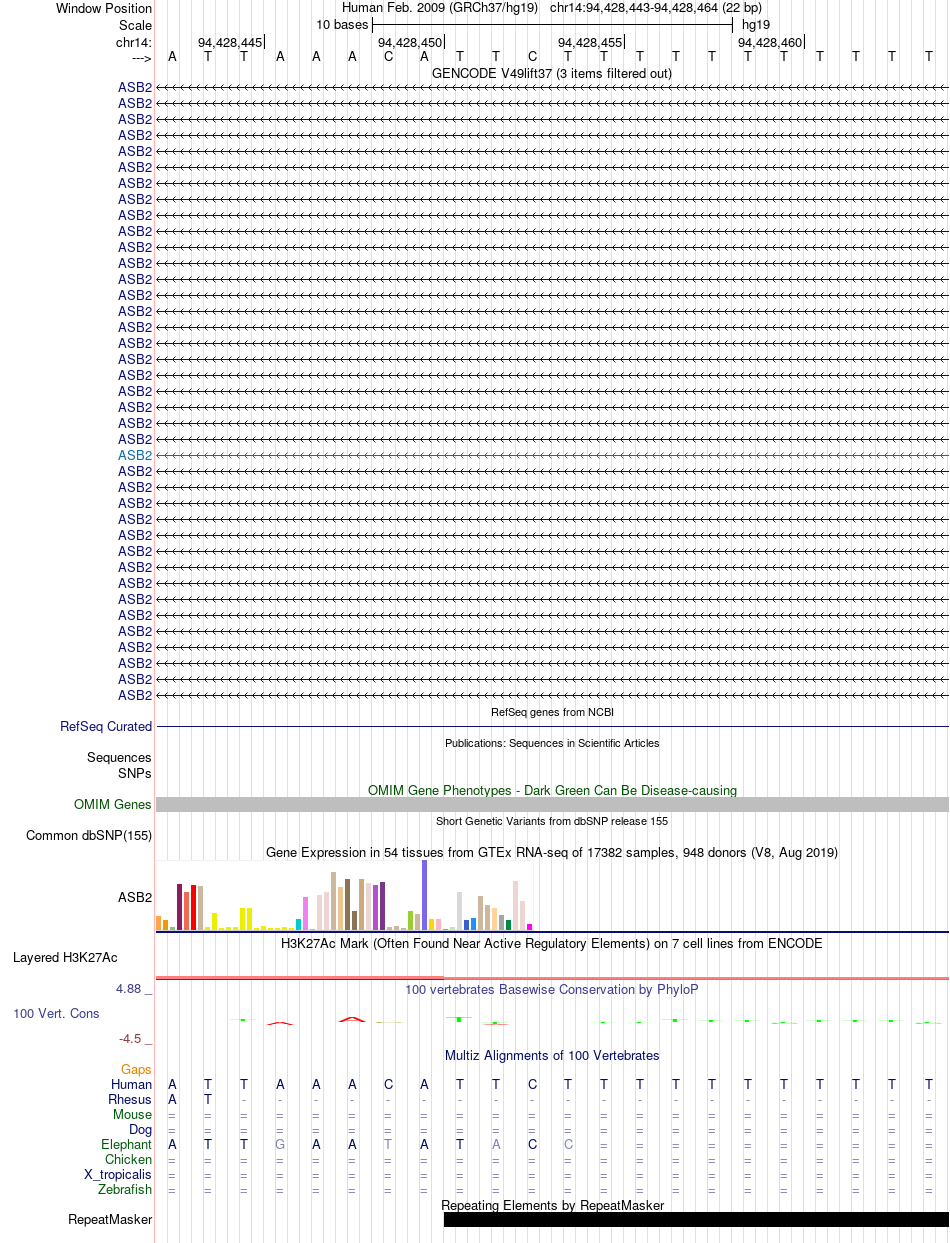
Task: Open the OMIM Genes track label
Action: click(x=113, y=805)
